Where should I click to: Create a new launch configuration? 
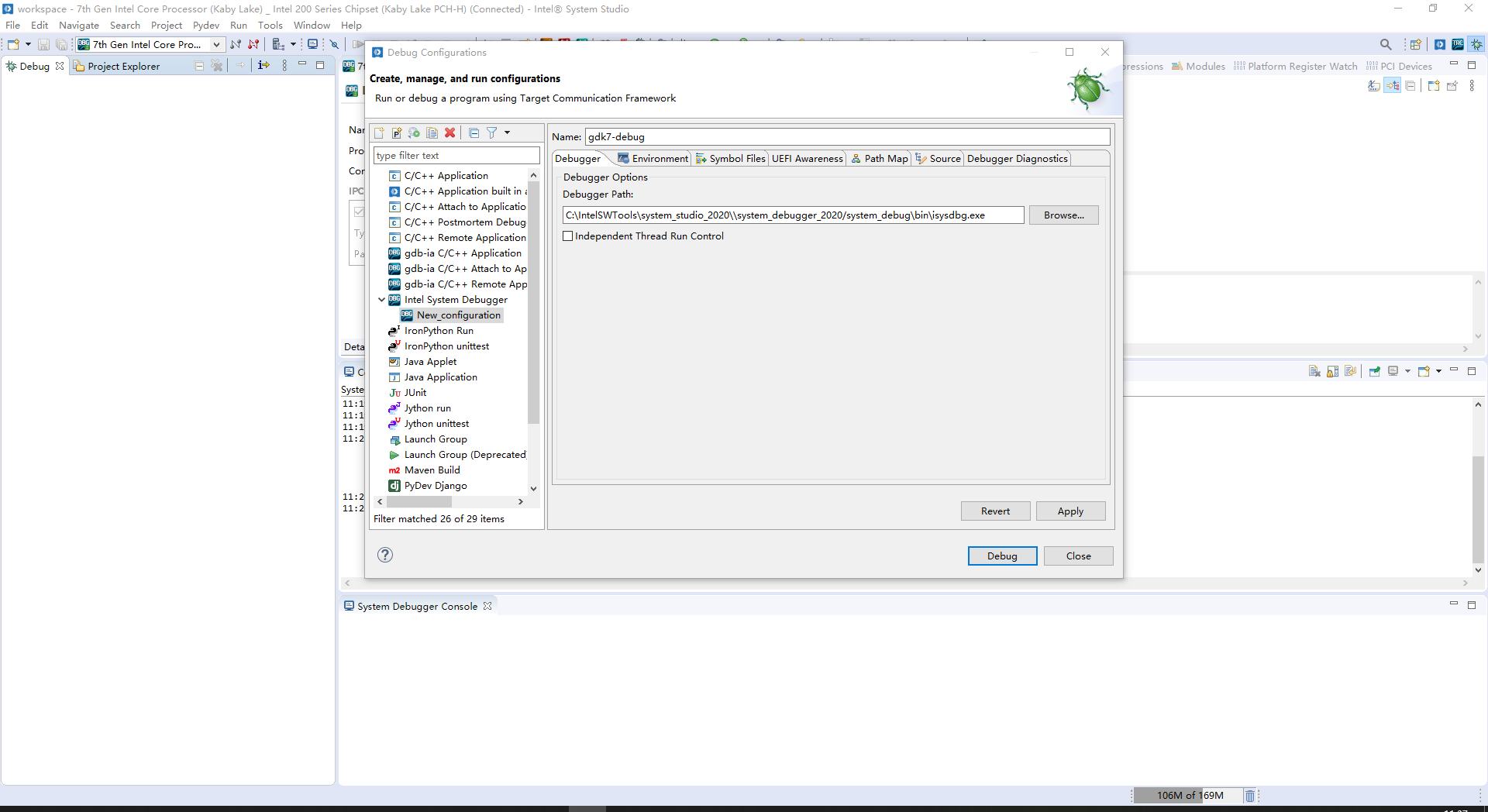(379, 133)
